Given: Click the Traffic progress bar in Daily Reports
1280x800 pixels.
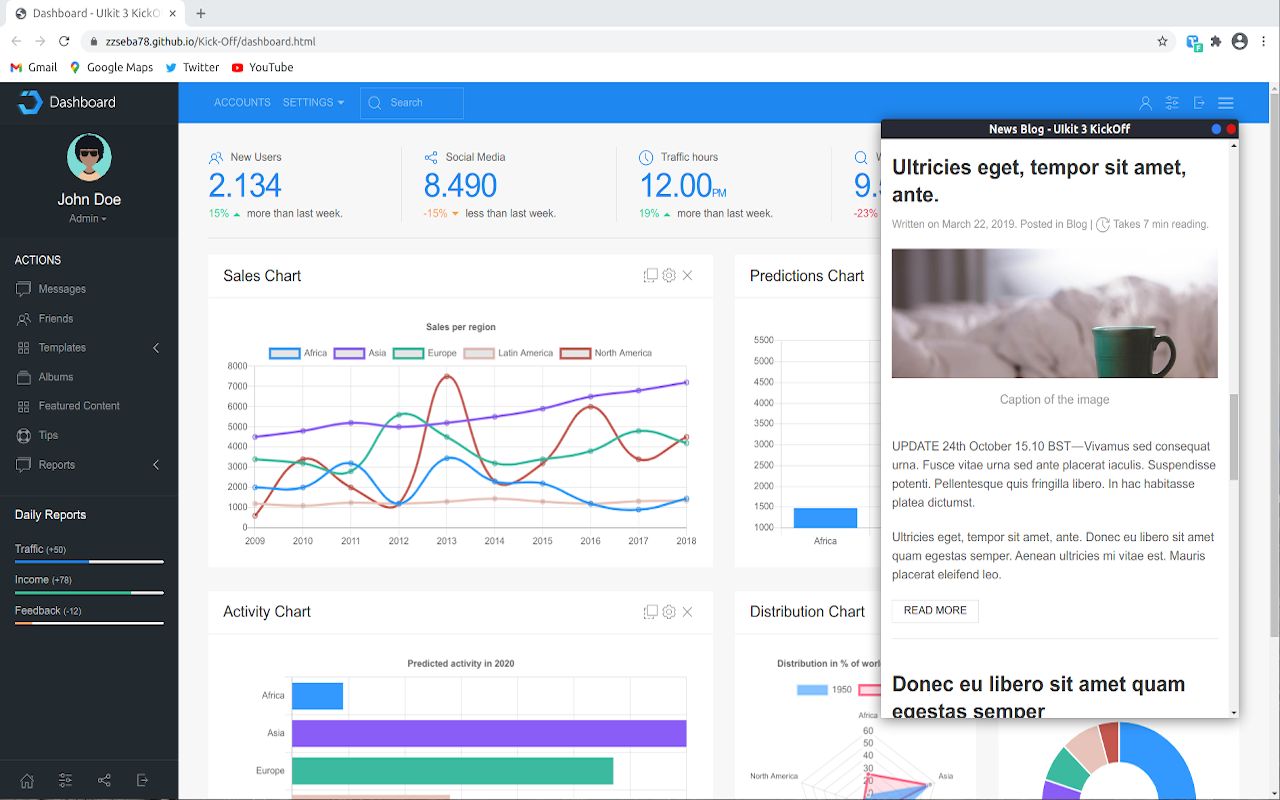Looking at the screenshot, I should click(x=88, y=562).
